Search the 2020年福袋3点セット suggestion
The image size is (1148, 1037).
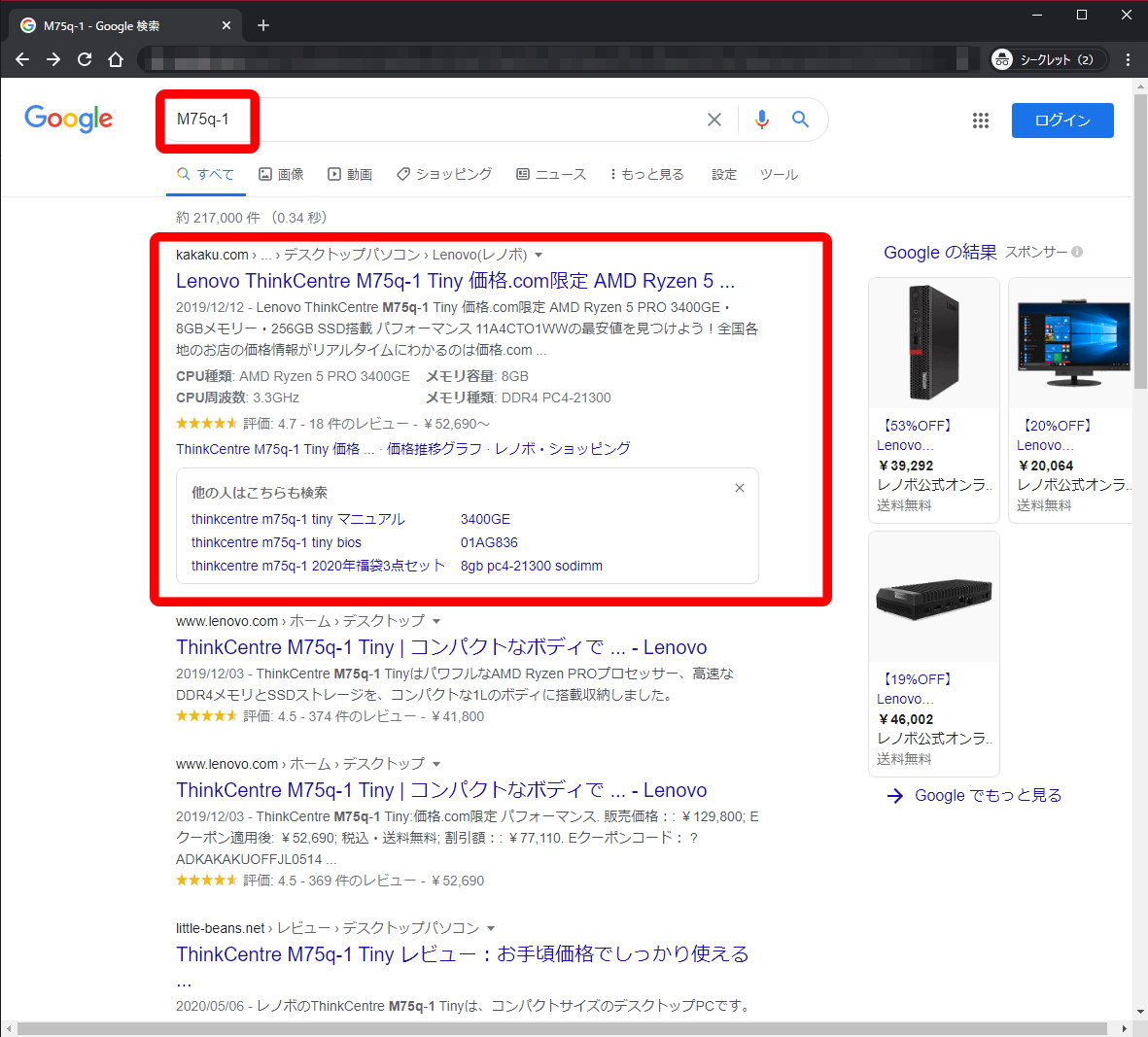click(x=318, y=566)
